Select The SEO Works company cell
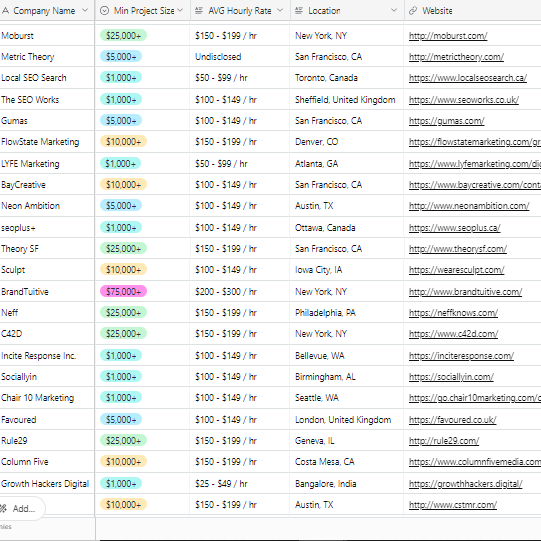Screen dimensions: 541x541 [x=47, y=100]
